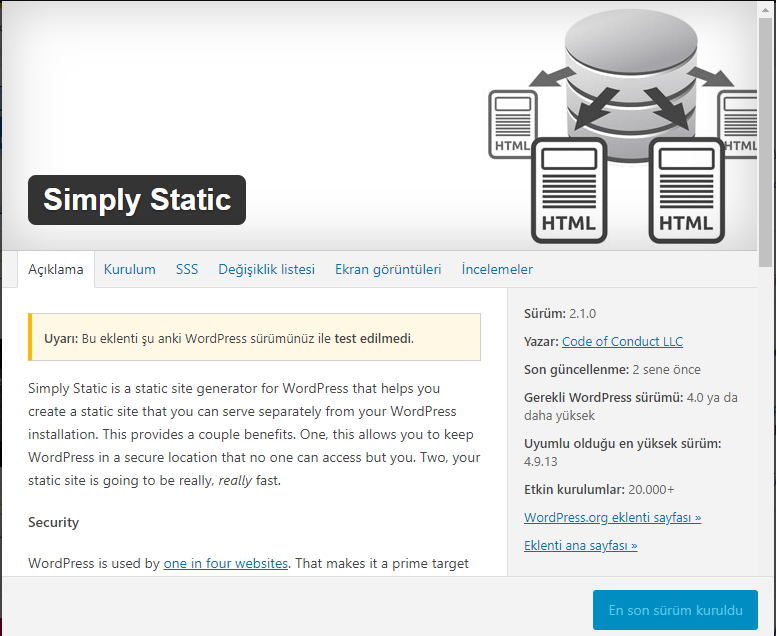
Task: Click the 'Son güncellenme: 2 sene önce' text
Action: (612, 370)
